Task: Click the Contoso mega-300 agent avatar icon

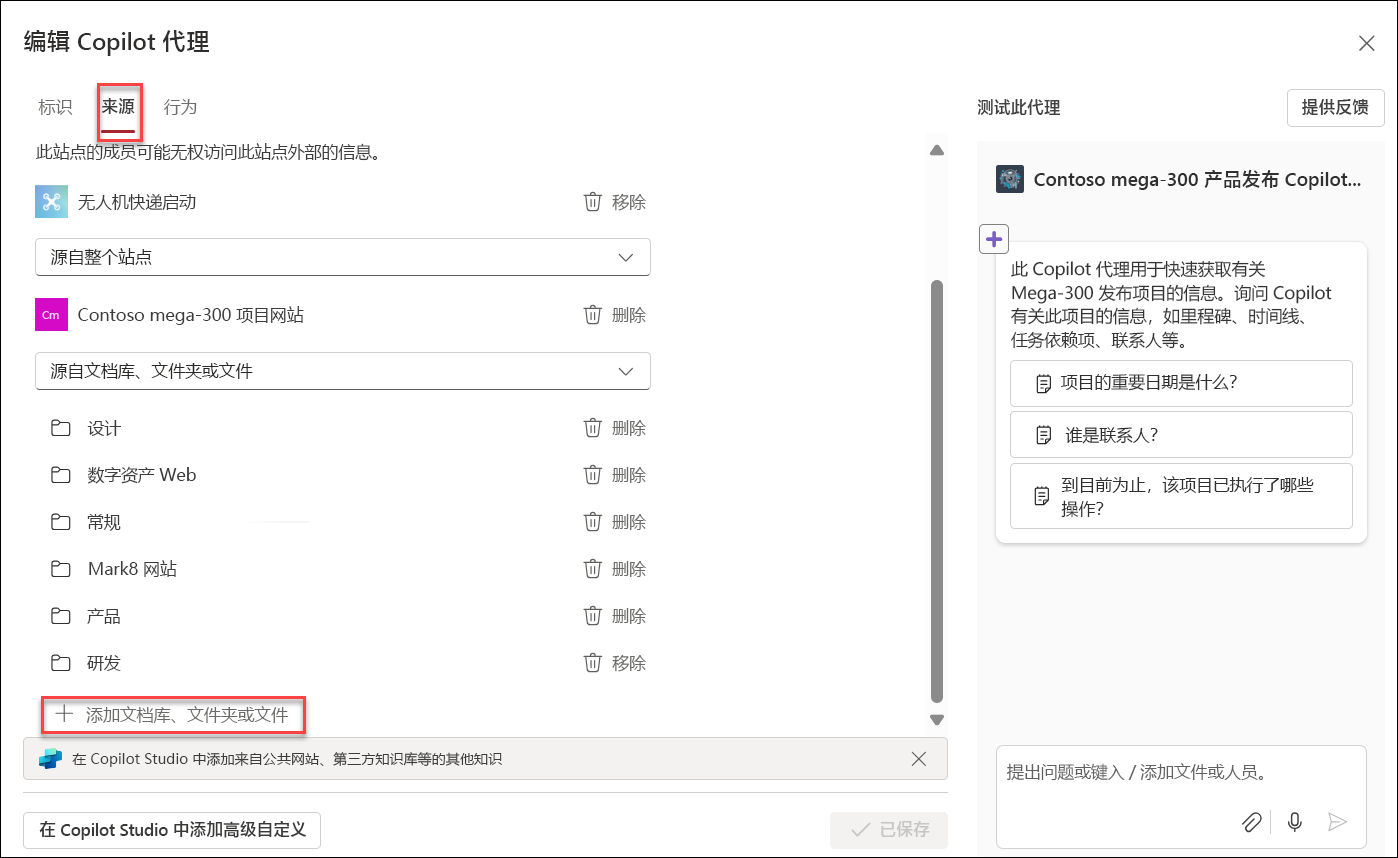Action: [1010, 180]
